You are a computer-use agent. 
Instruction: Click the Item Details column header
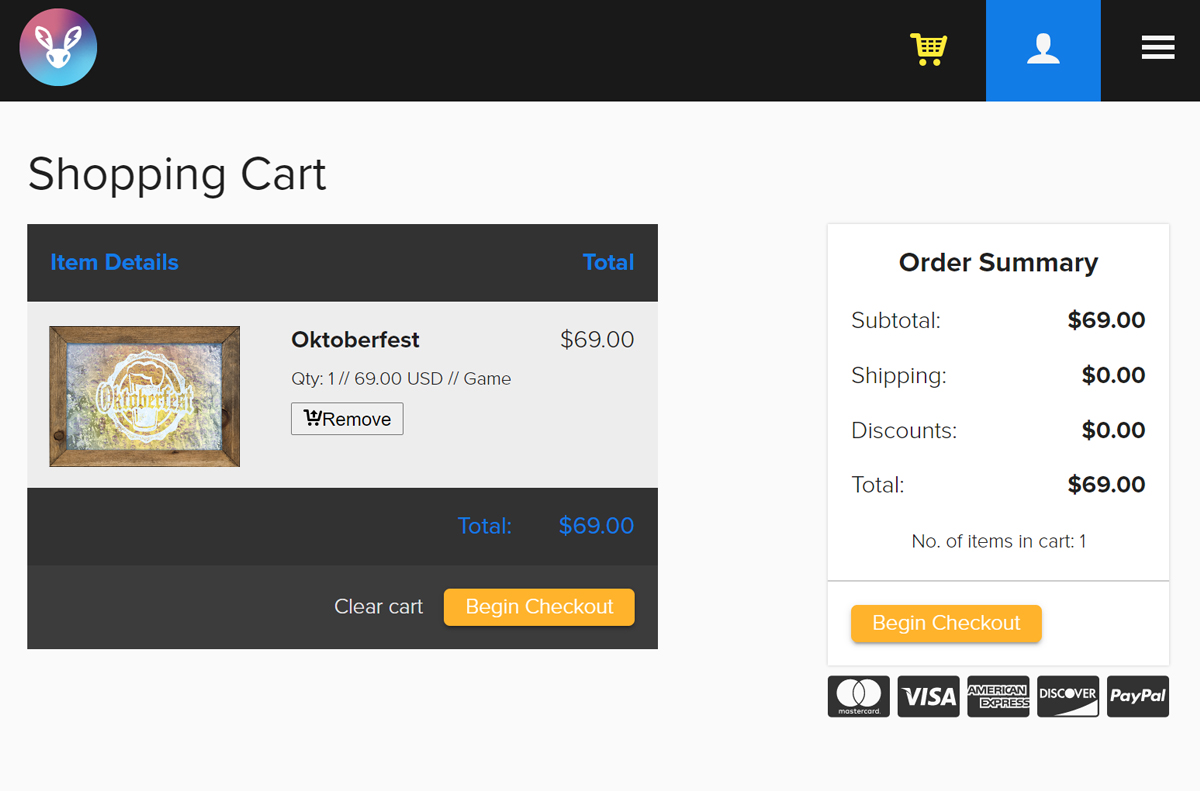pyautogui.click(x=114, y=262)
